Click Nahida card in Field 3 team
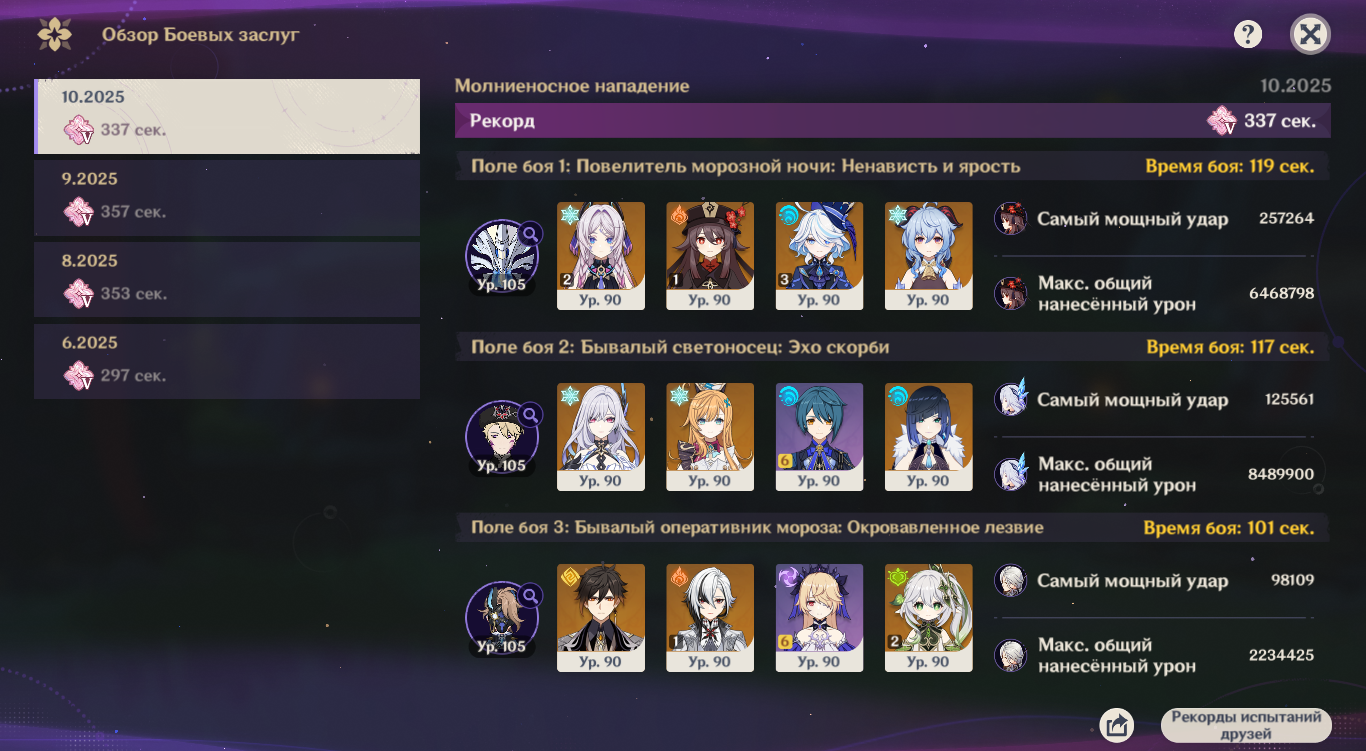 [929, 618]
